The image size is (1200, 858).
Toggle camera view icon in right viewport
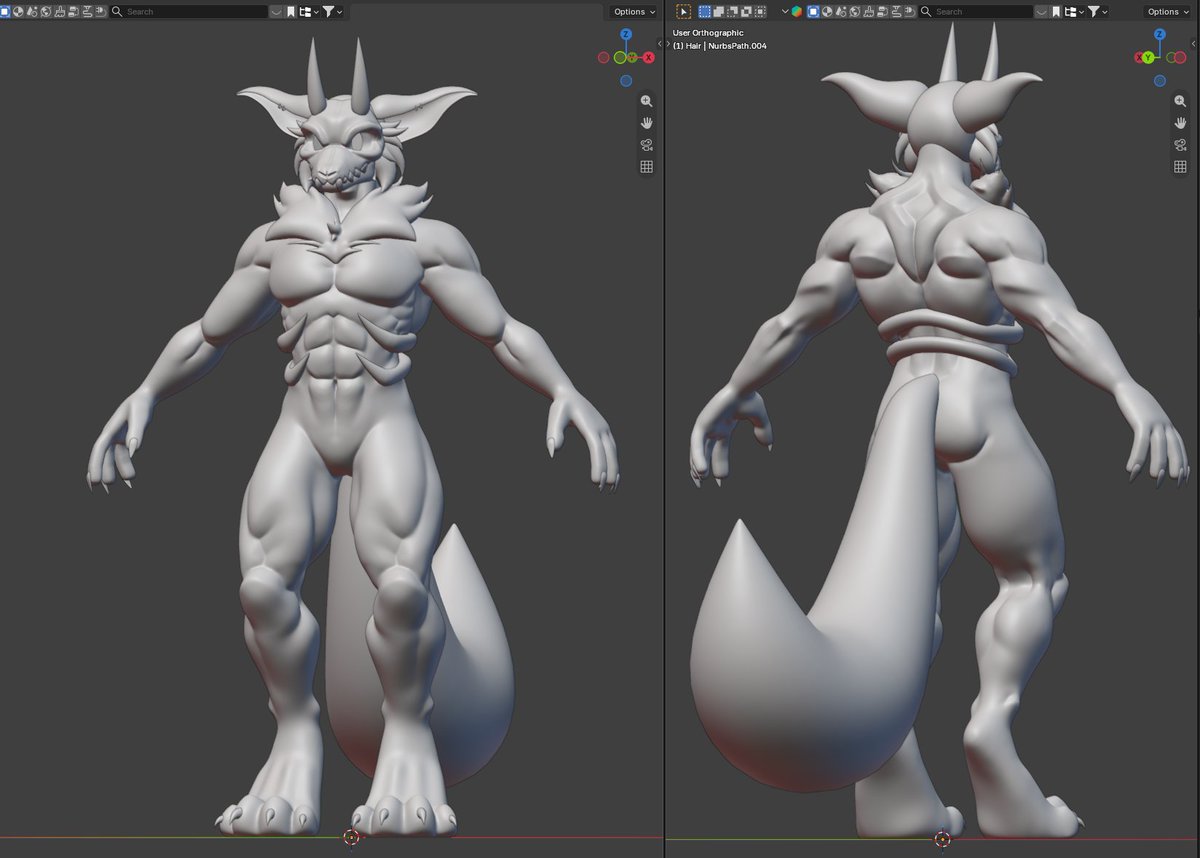point(1180,145)
